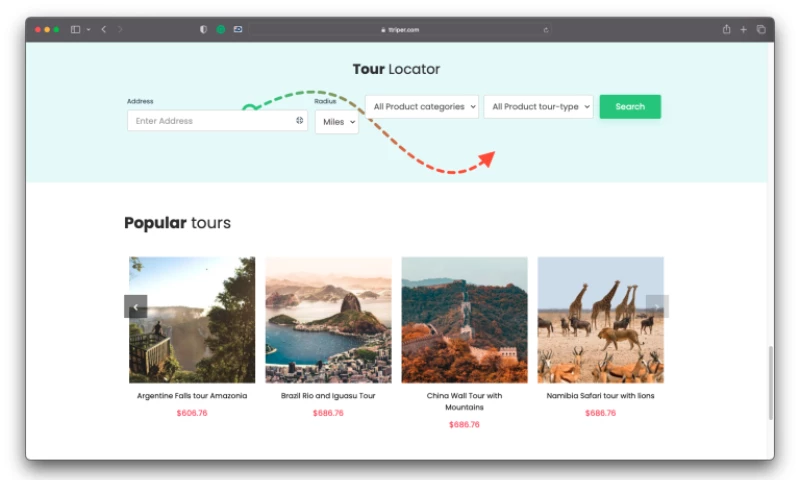
Task: Click price under Brazil Rio tour
Action: coord(328,413)
